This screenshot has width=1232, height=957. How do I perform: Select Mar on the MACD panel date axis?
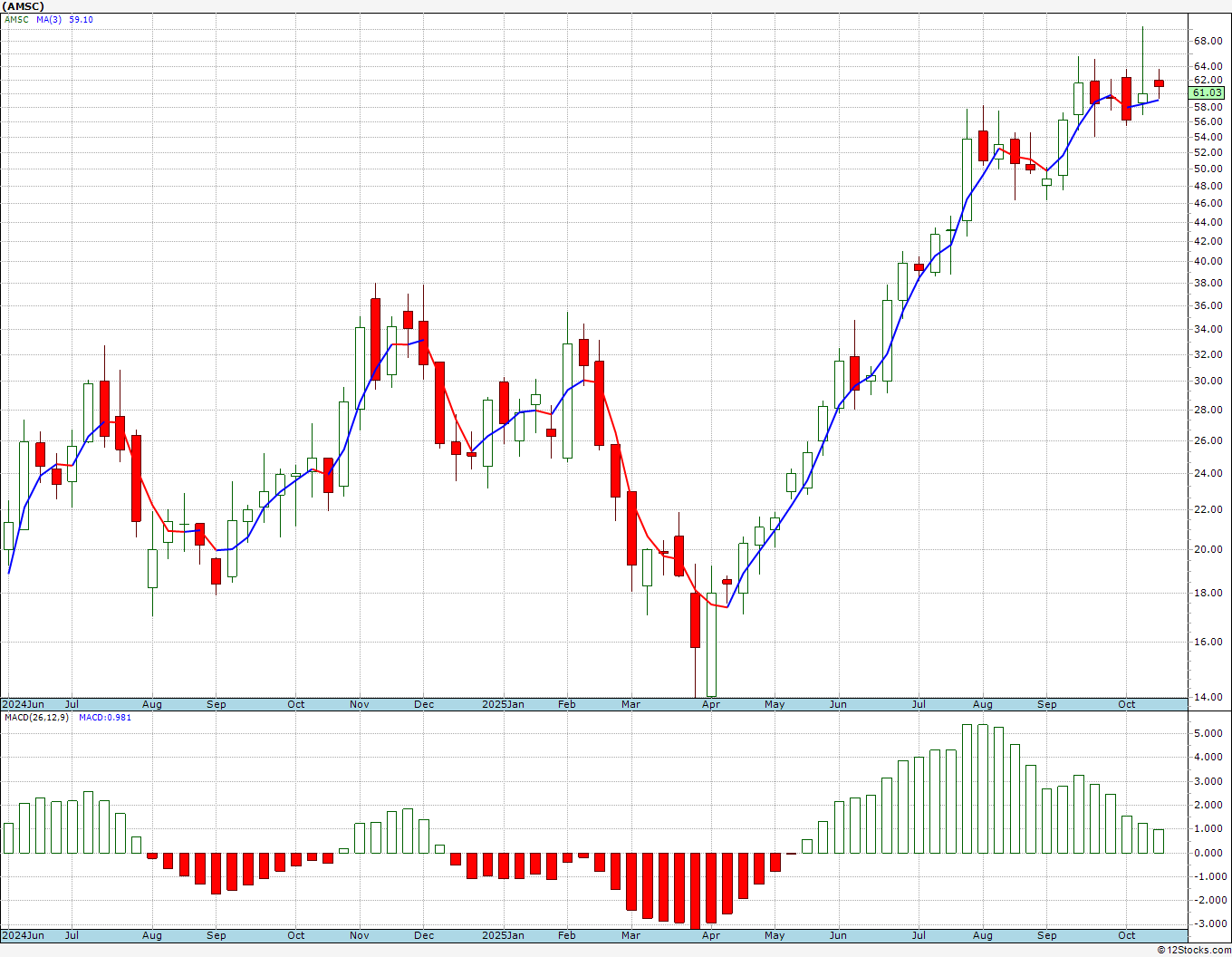coord(630,935)
